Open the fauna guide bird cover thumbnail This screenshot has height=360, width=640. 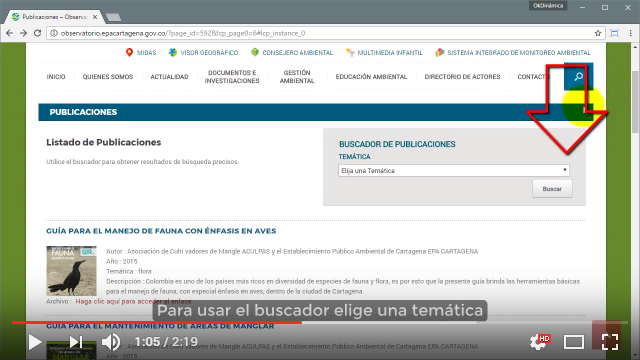pos(71,271)
